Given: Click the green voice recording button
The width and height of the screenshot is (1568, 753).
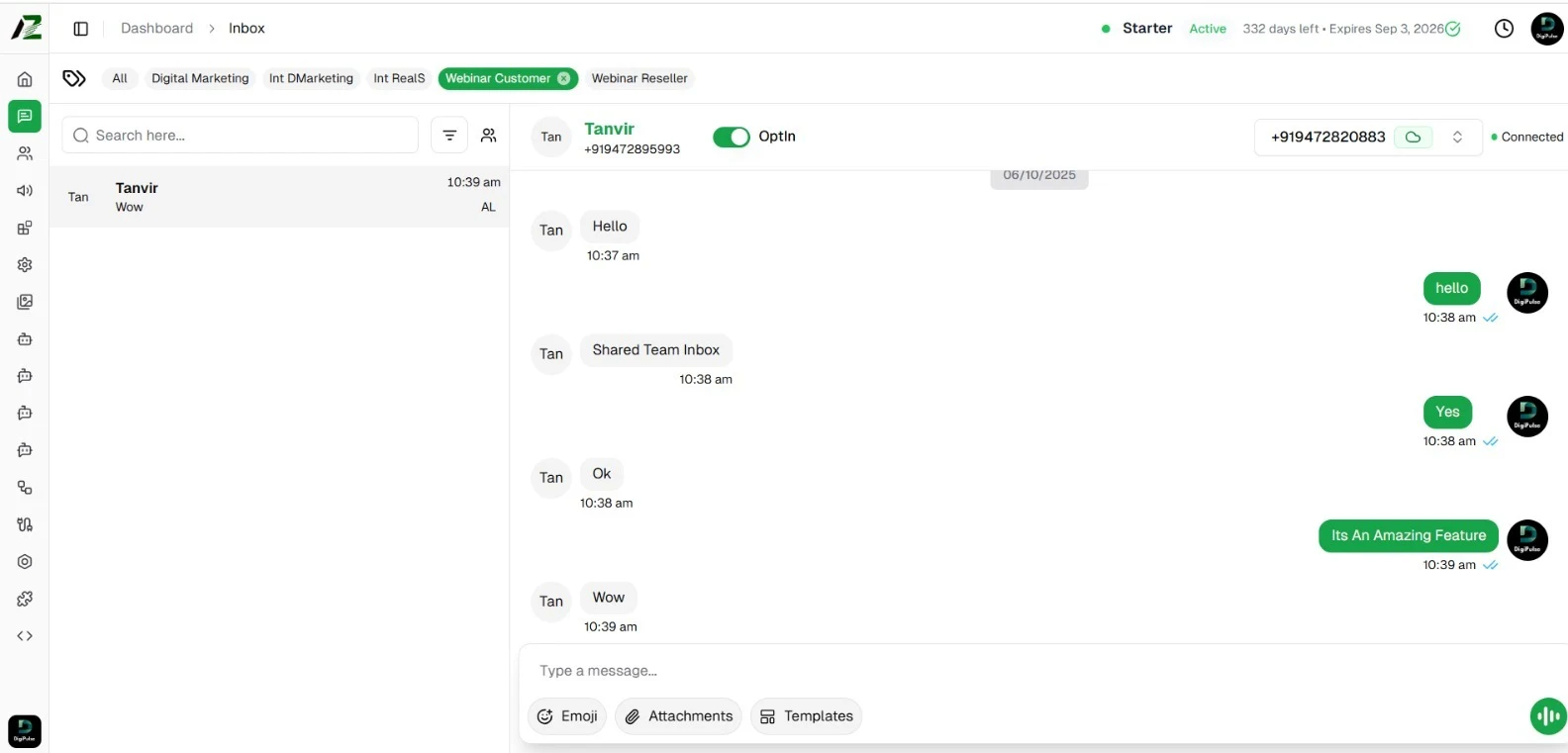Looking at the screenshot, I should click(x=1547, y=716).
